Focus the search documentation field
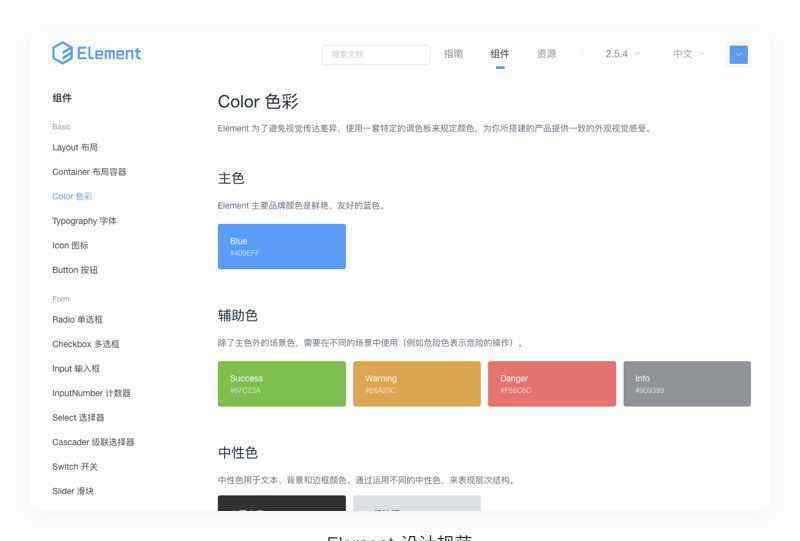800x541 pixels. tap(376, 55)
